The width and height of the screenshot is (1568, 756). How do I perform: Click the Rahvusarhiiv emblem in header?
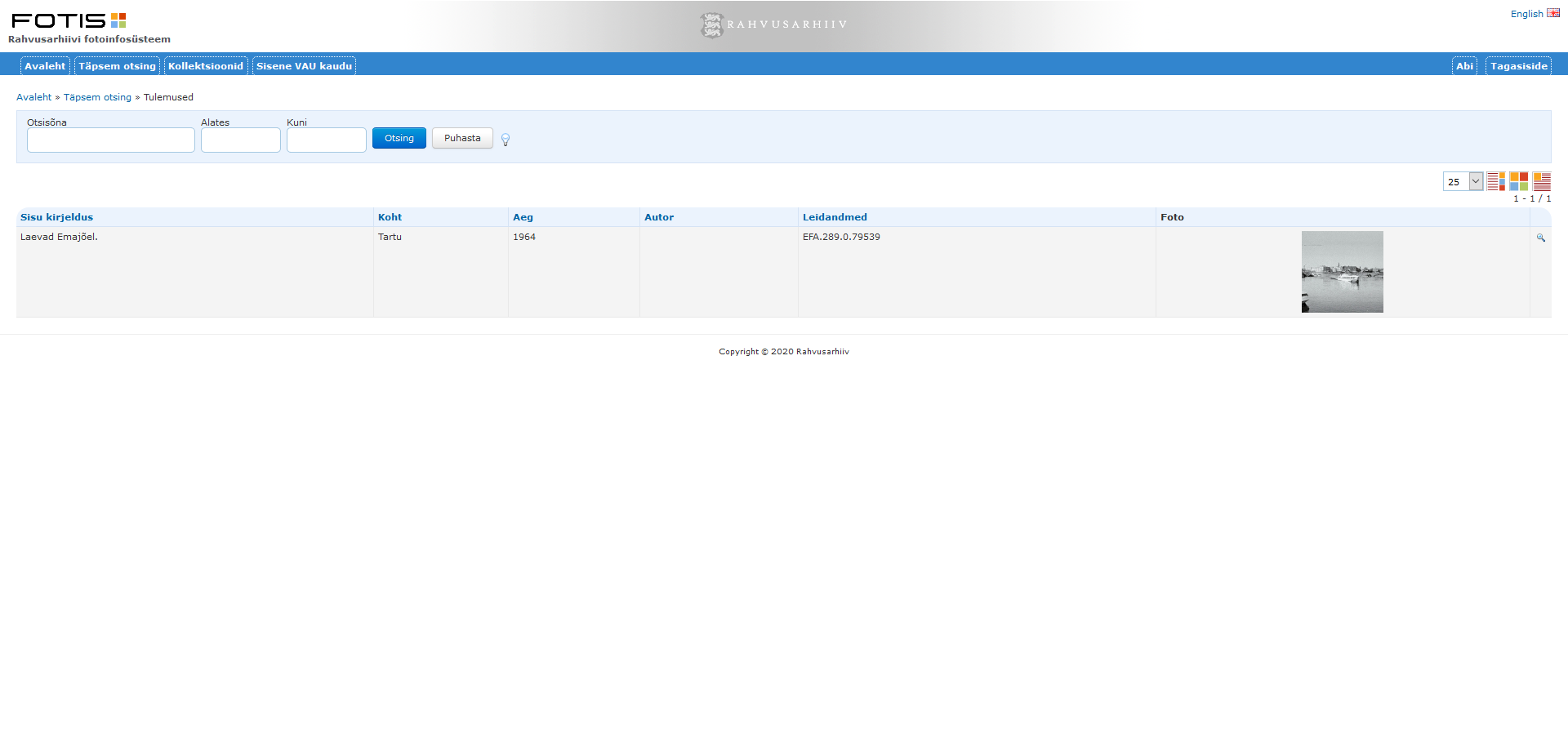coord(712,25)
